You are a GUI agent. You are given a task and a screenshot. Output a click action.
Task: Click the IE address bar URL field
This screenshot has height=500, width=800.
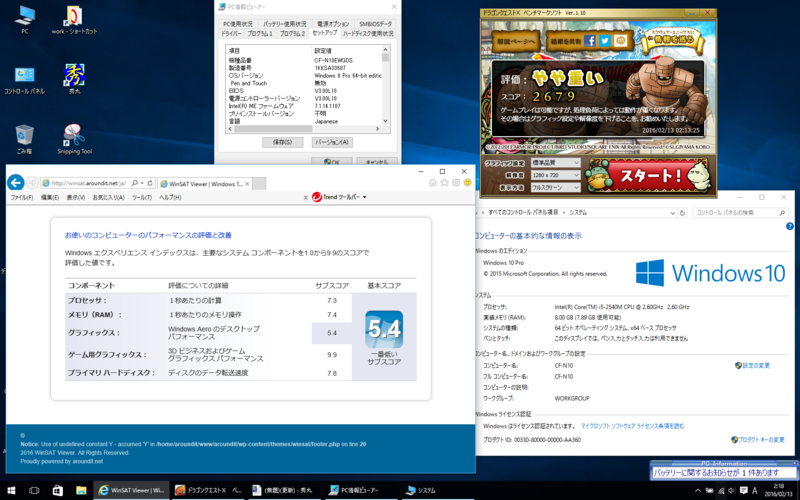88,183
